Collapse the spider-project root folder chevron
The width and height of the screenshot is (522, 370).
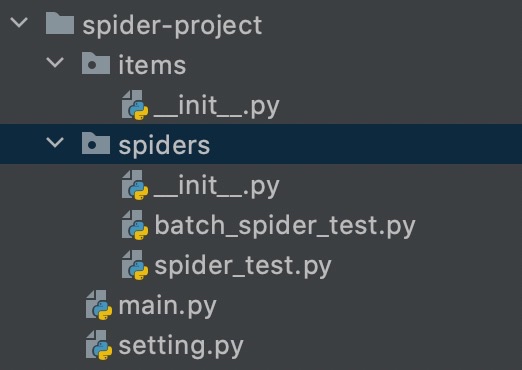tap(19, 23)
